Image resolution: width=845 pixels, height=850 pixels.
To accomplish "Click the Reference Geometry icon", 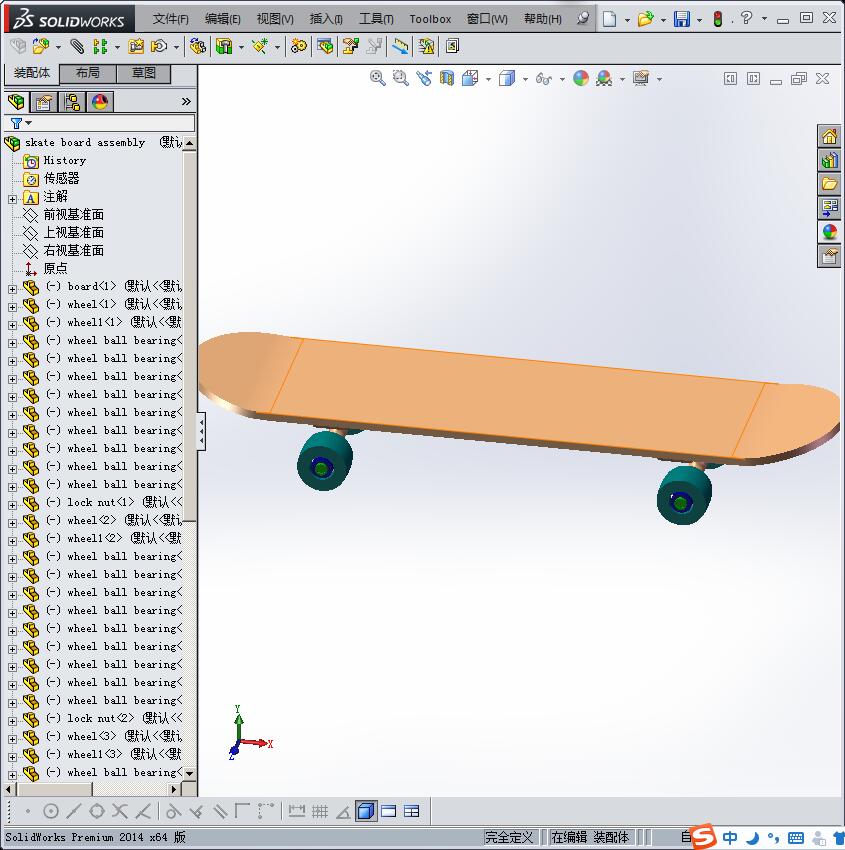I will (260, 47).
